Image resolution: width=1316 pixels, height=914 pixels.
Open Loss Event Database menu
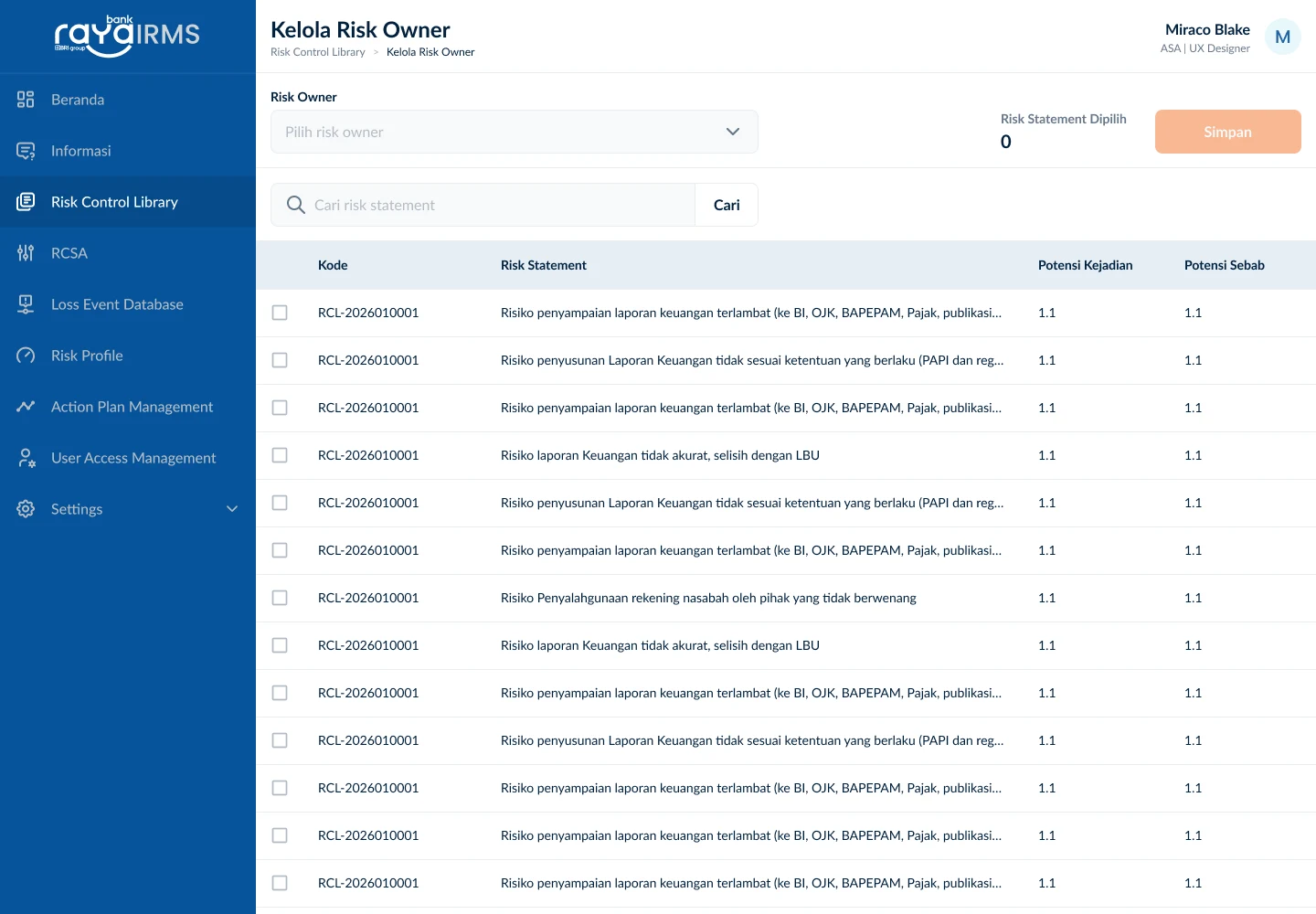(128, 304)
